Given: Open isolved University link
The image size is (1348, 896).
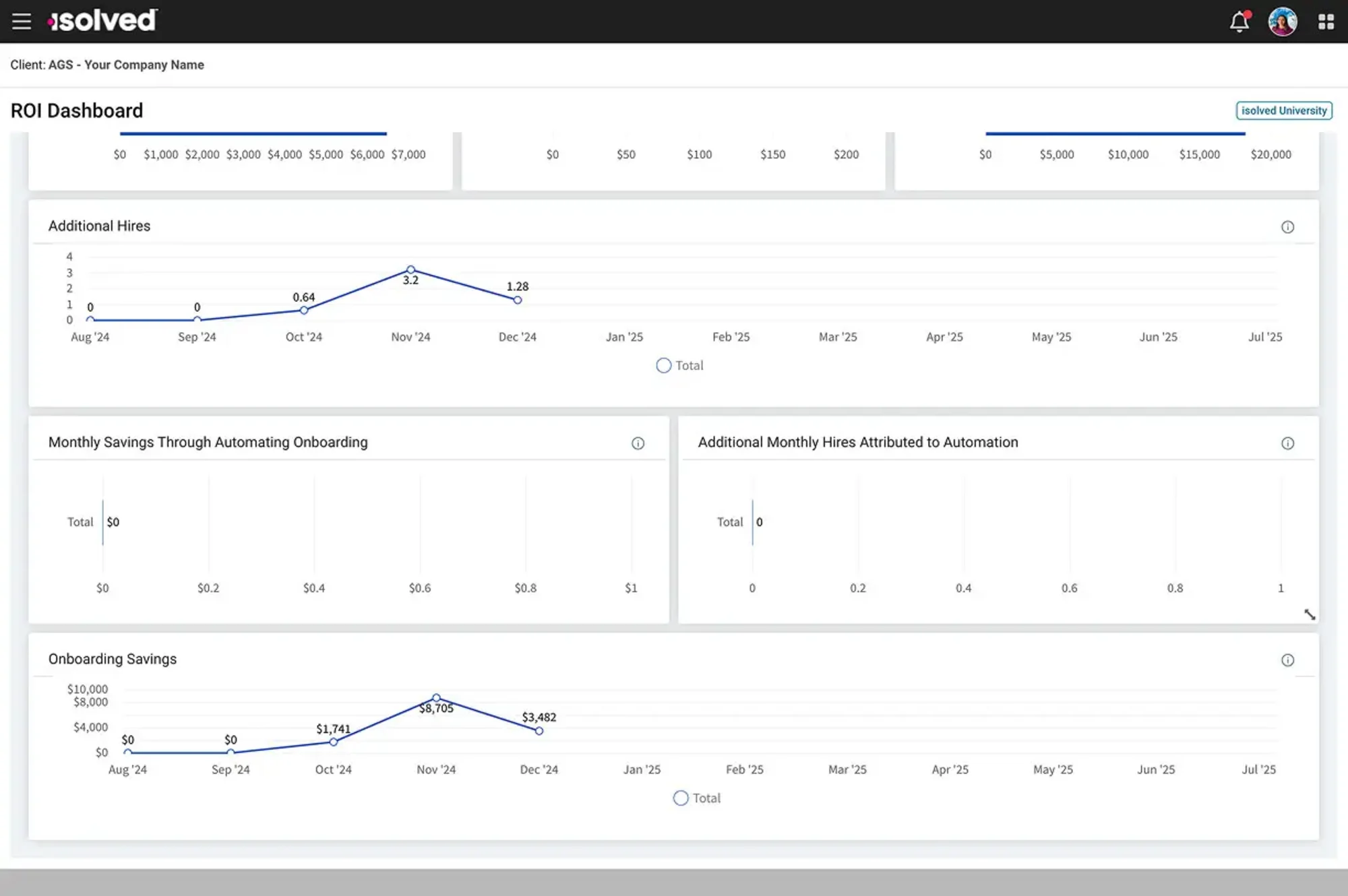Looking at the screenshot, I should 1283,110.
